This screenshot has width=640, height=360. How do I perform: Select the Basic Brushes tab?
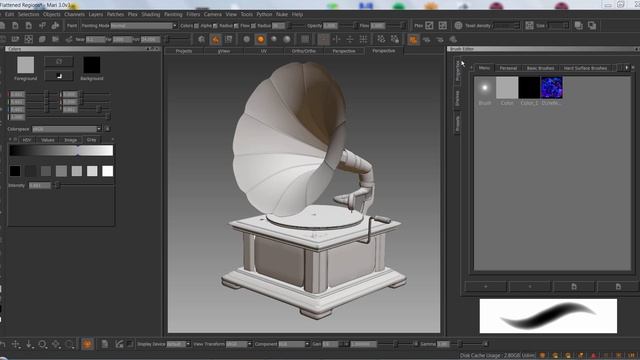coord(540,68)
